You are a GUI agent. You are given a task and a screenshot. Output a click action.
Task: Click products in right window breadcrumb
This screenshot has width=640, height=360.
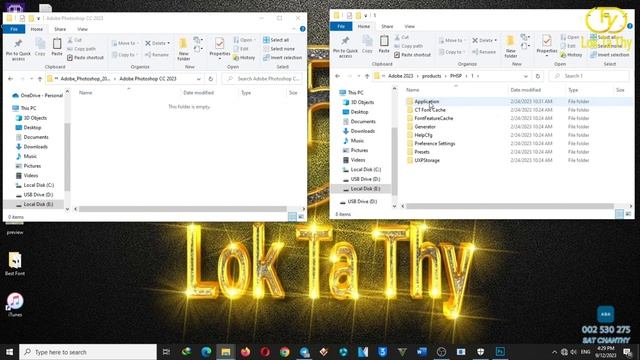[431, 76]
